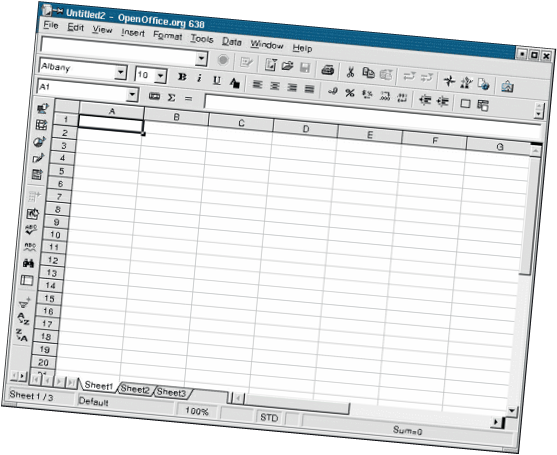
Task: Click the Copy icon
Action: coord(368,73)
